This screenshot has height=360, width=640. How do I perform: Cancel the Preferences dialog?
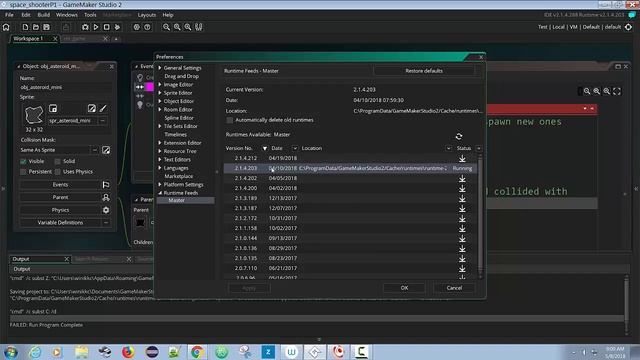(454, 288)
